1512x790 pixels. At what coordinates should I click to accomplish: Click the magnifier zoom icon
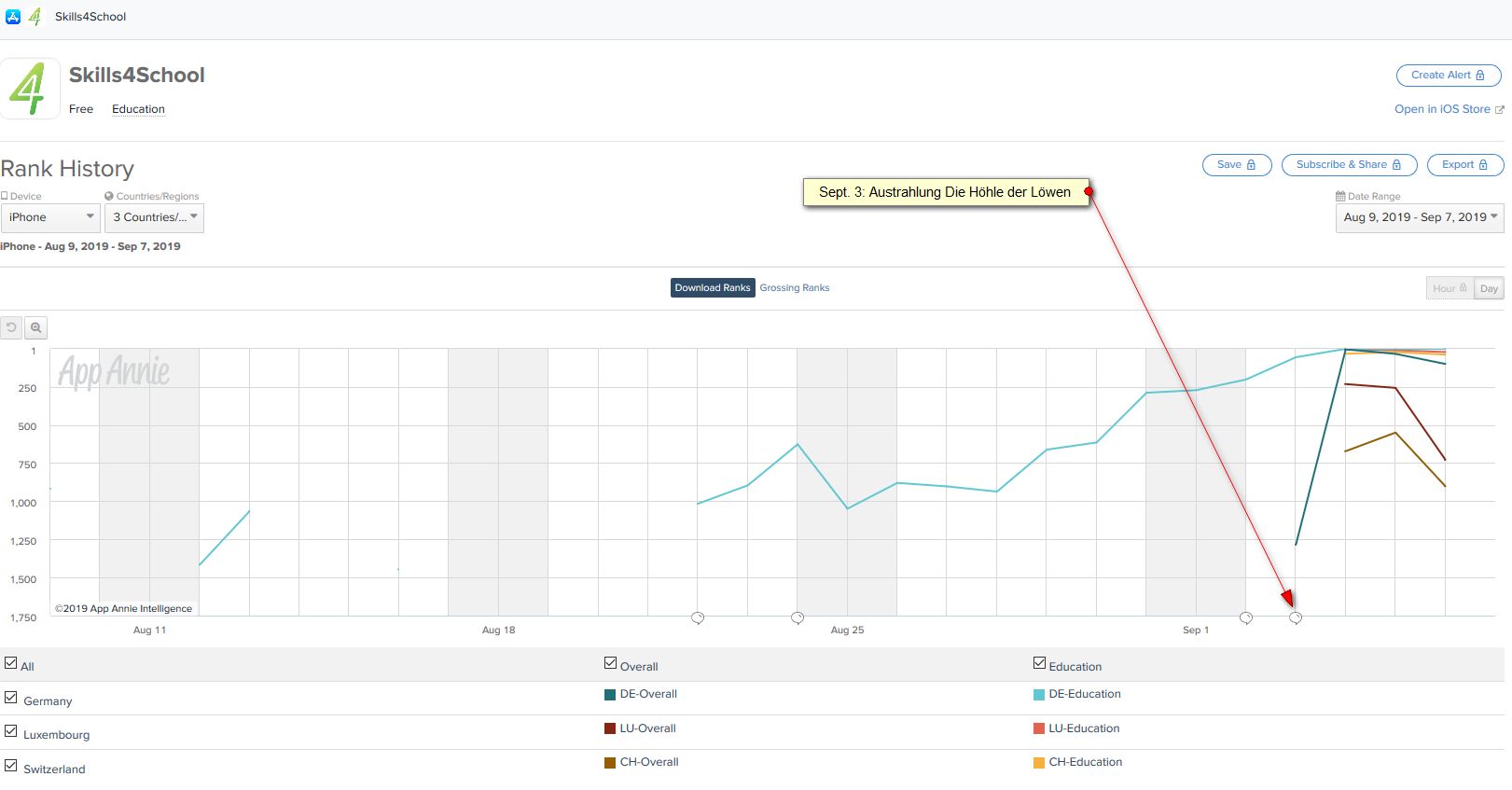tap(35, 327)
